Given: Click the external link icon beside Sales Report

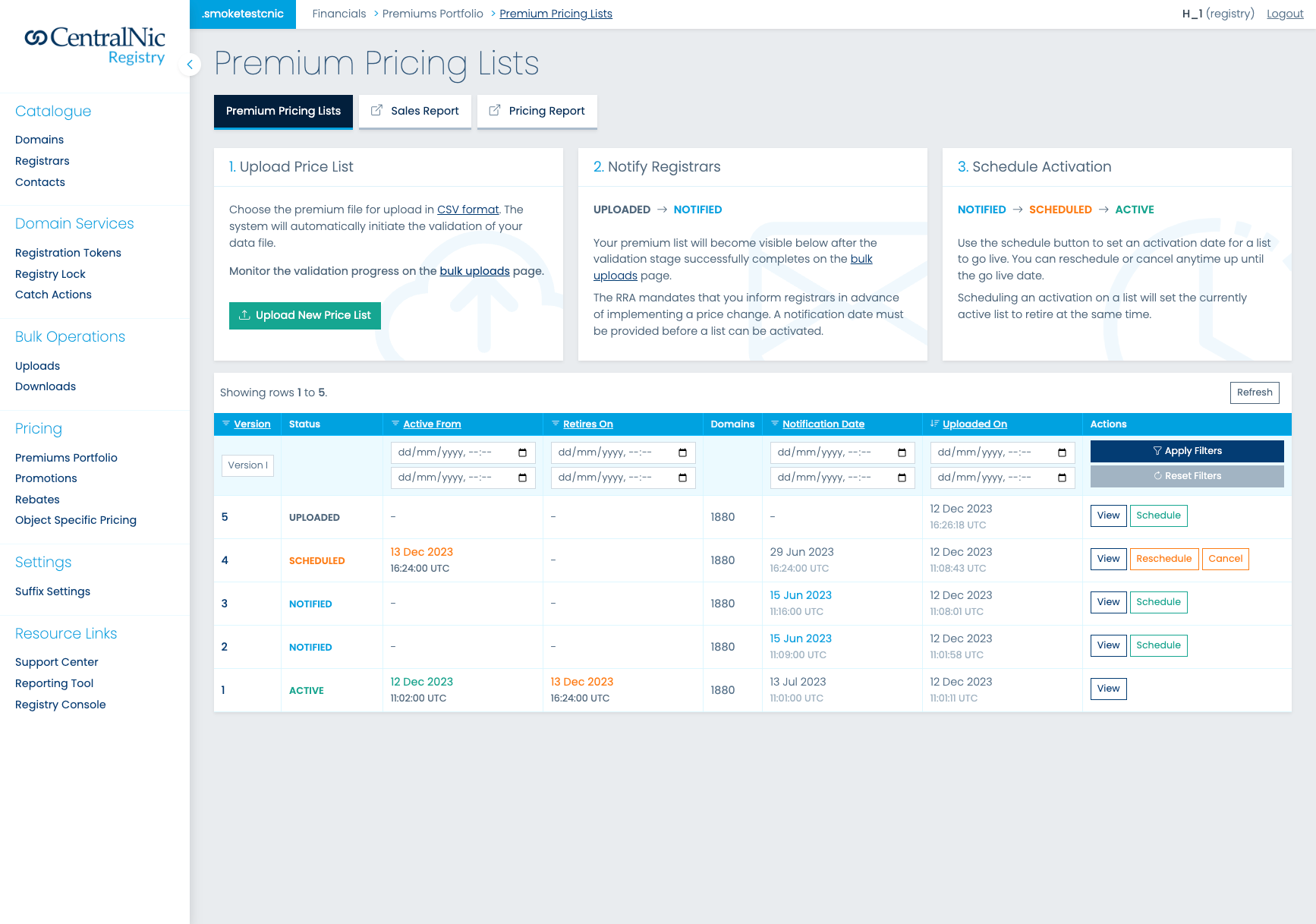Looking at the screenshot, I should 376,111.
